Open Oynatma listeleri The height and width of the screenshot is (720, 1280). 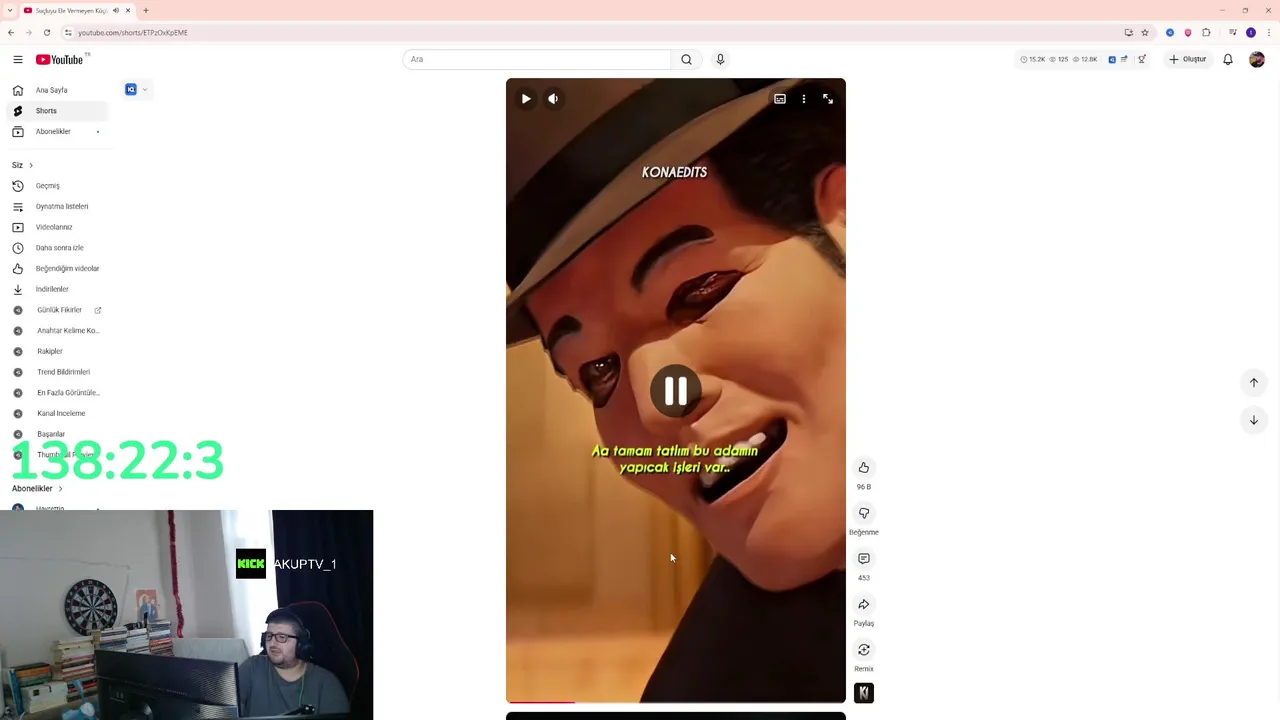55,206
